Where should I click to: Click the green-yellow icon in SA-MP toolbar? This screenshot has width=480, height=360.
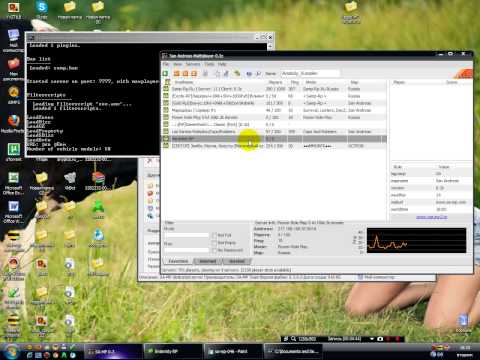click(237, 73)
